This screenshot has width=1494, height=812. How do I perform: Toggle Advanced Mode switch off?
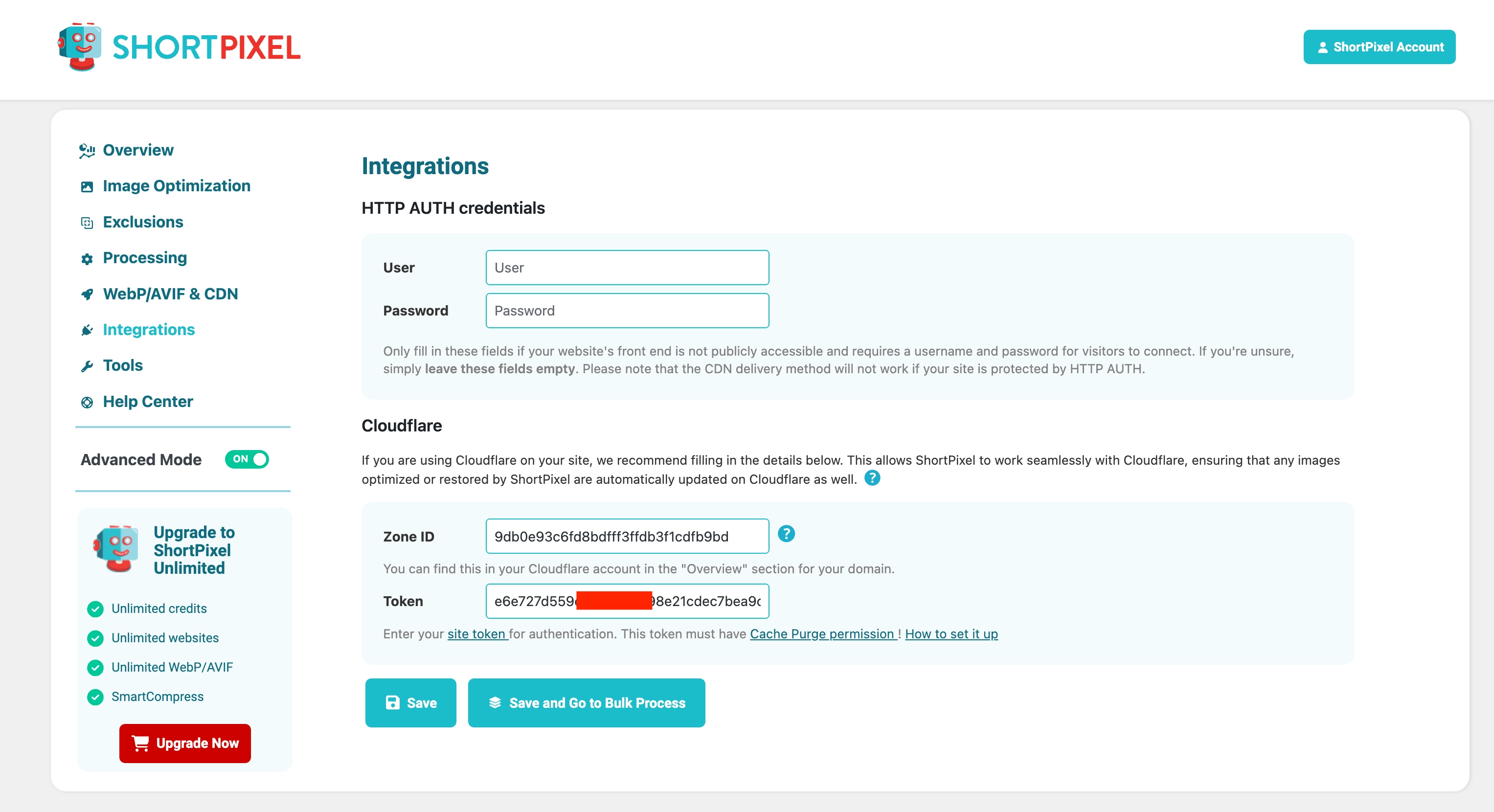click(247, 459)
